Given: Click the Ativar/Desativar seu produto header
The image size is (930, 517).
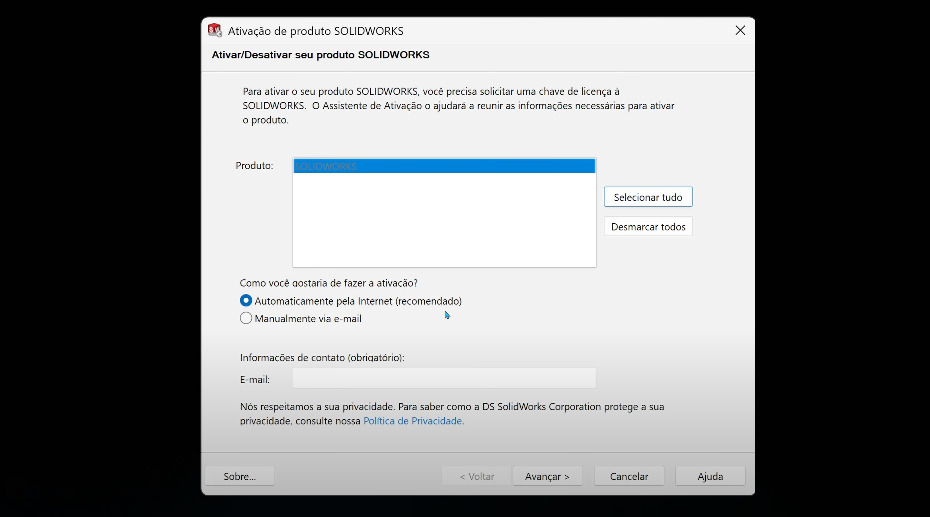Looking at the screenshot, I should pyautogui.click(x=320, y=55).
